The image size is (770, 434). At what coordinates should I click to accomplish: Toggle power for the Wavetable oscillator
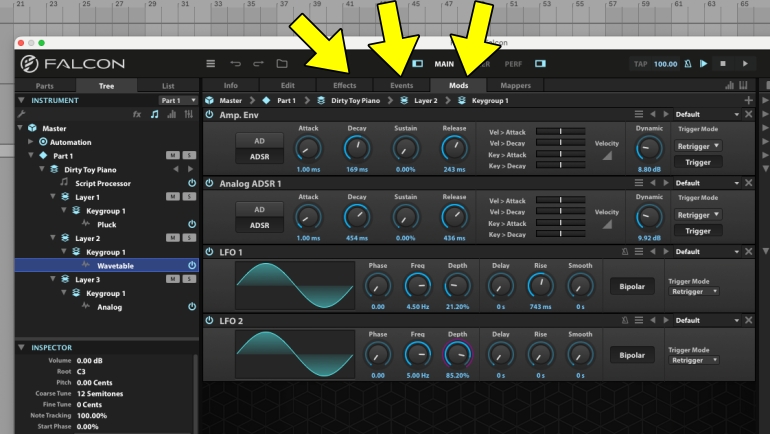pos(192,265)
